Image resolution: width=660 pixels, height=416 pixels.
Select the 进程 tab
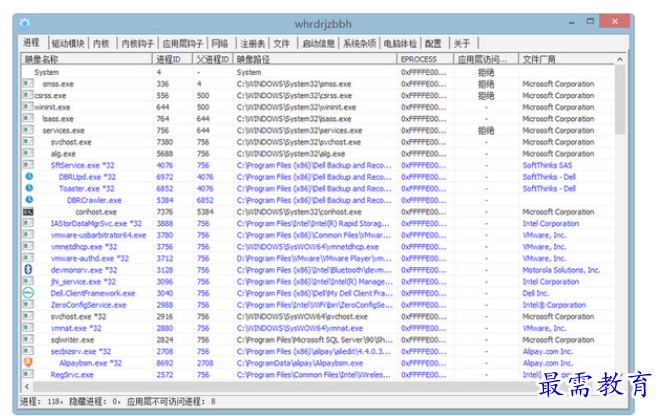tap(32, 43)
